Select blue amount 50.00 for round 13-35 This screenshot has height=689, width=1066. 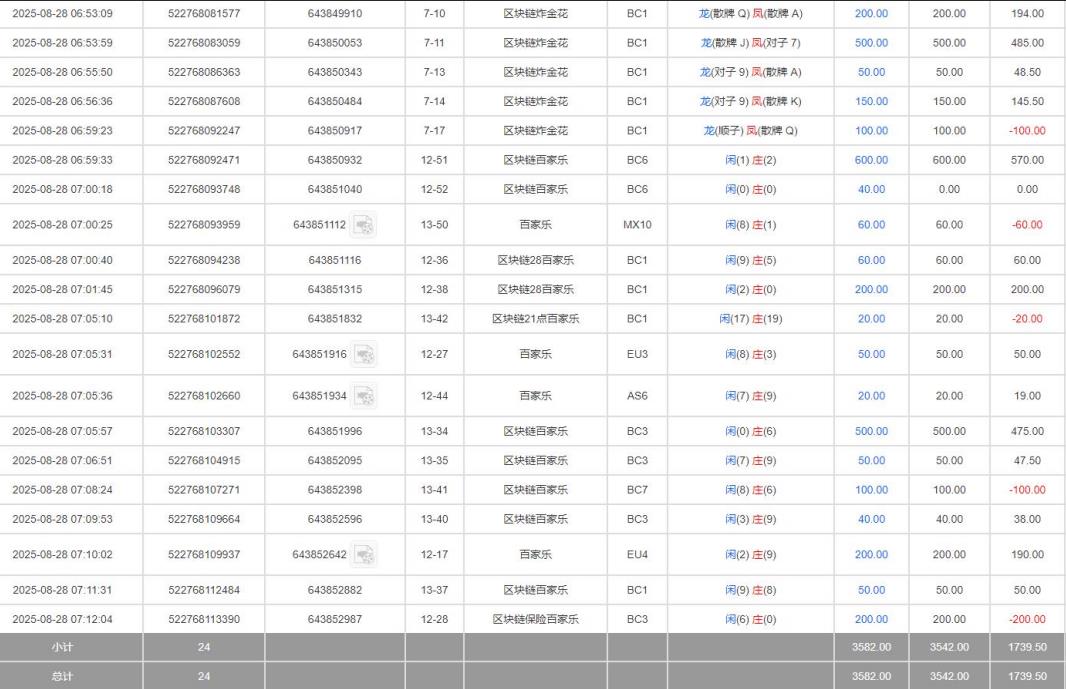click(x=869, y=460)
